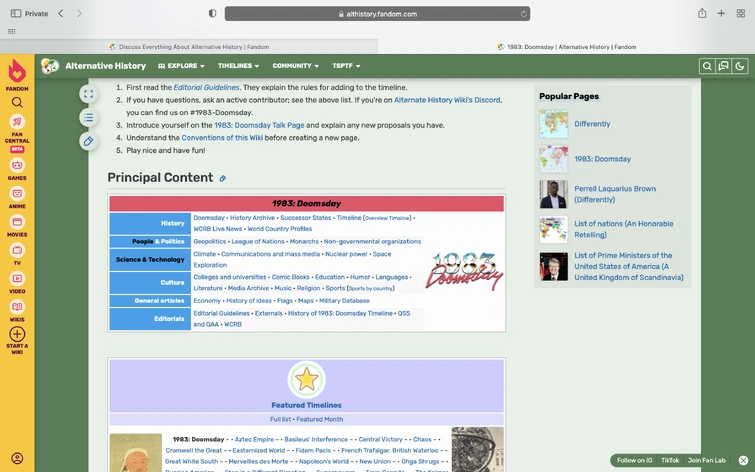Show Safari tab overview grid
This screenshot has width=755, height=472.
(741, 13)
